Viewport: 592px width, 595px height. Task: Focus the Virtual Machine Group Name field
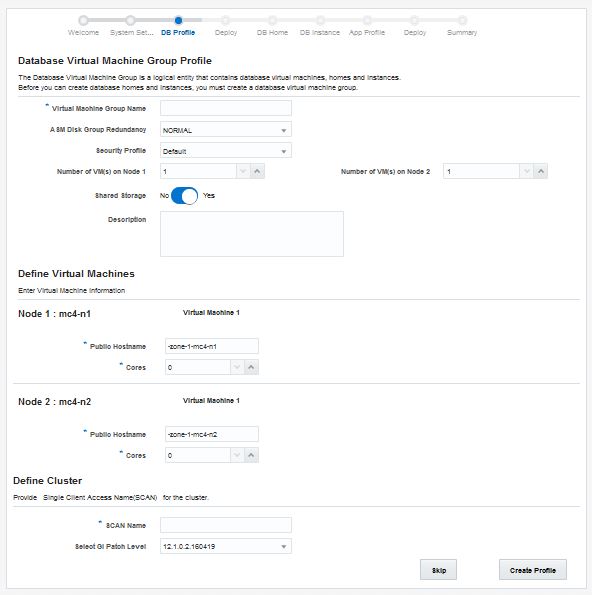[226, 108]
